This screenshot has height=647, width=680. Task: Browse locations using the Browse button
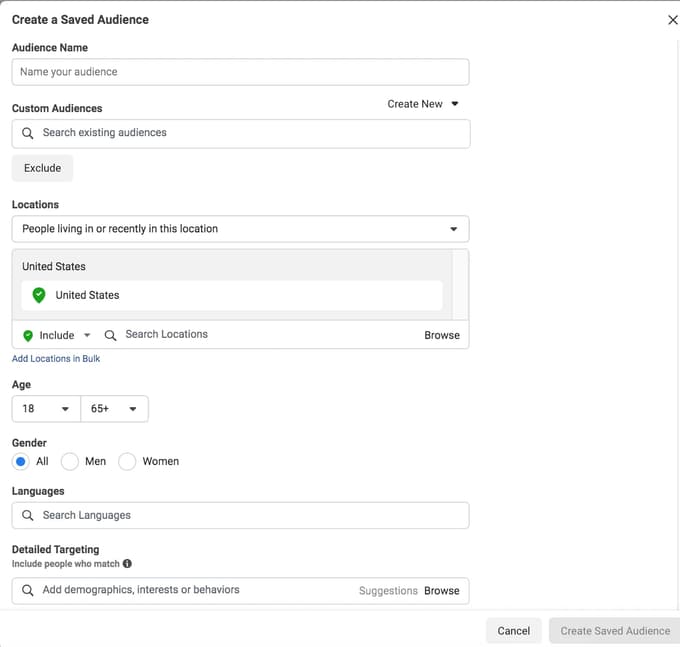pyautogui.click(x=442, y=335)
